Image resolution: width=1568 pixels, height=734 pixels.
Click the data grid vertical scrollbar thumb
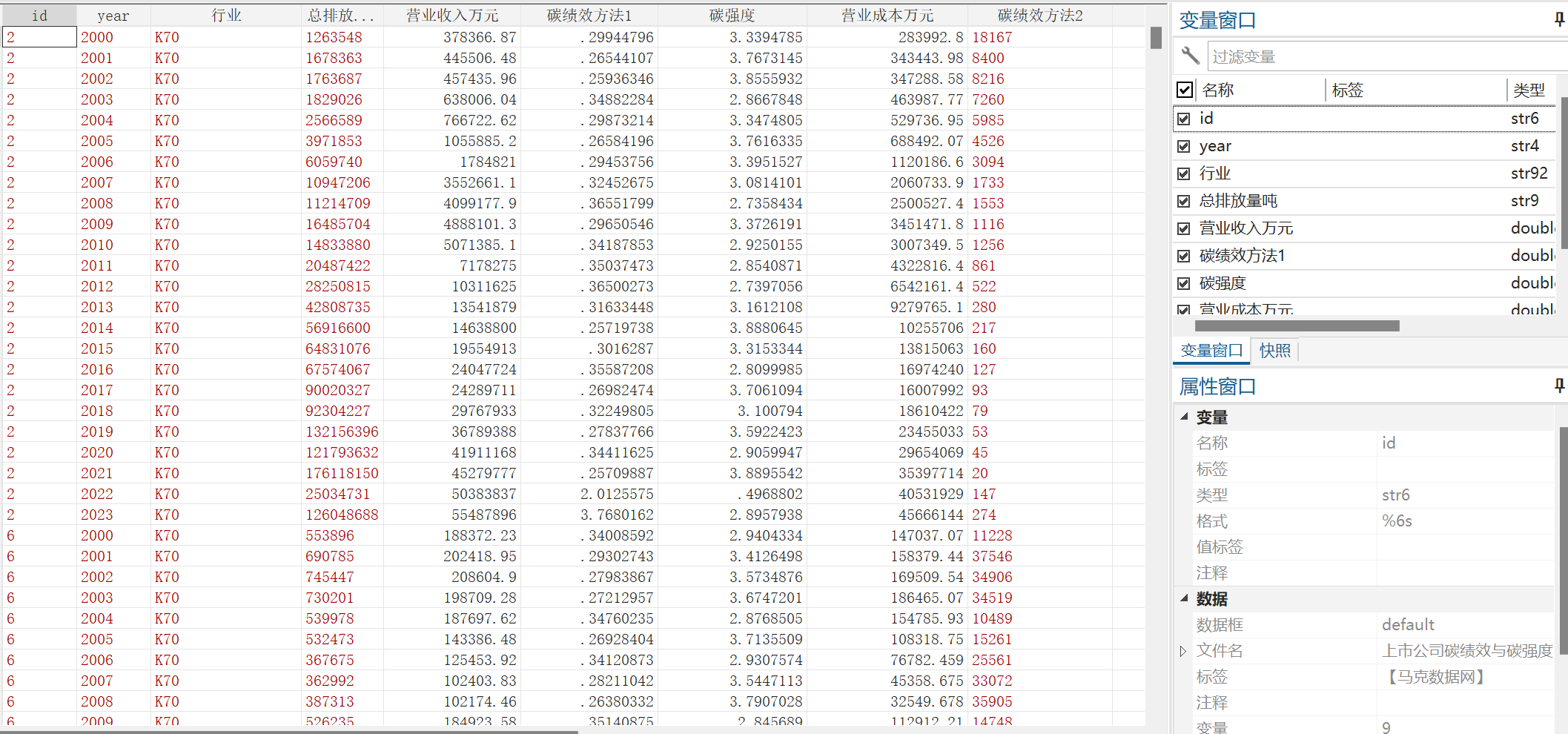click(1156, 38)
